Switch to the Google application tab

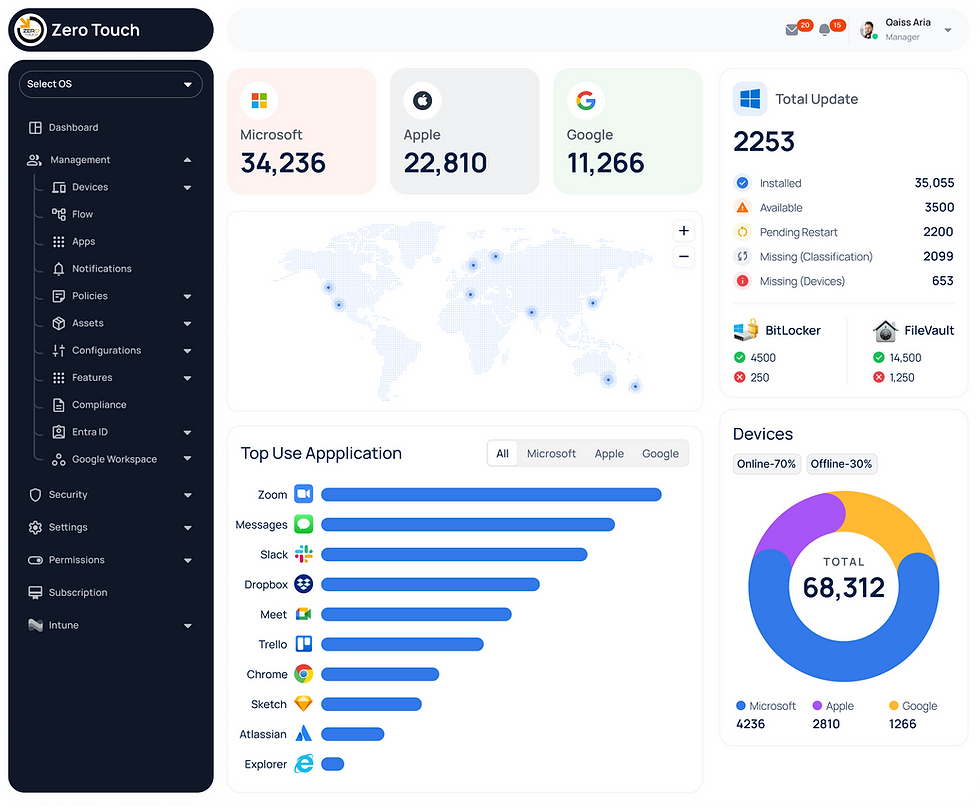point(661,454)
